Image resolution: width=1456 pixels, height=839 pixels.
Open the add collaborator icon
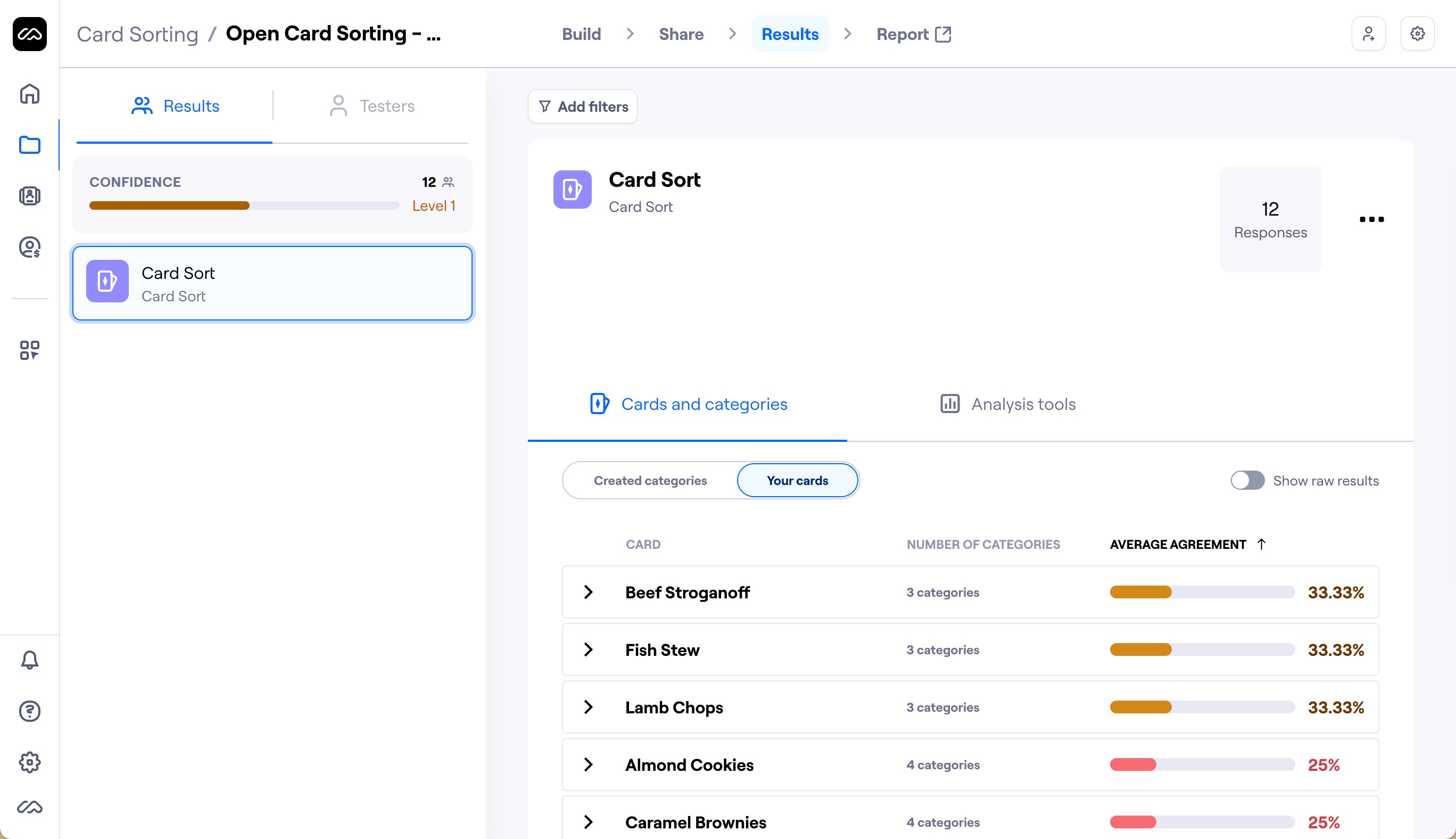click(x=1368, y=34)
